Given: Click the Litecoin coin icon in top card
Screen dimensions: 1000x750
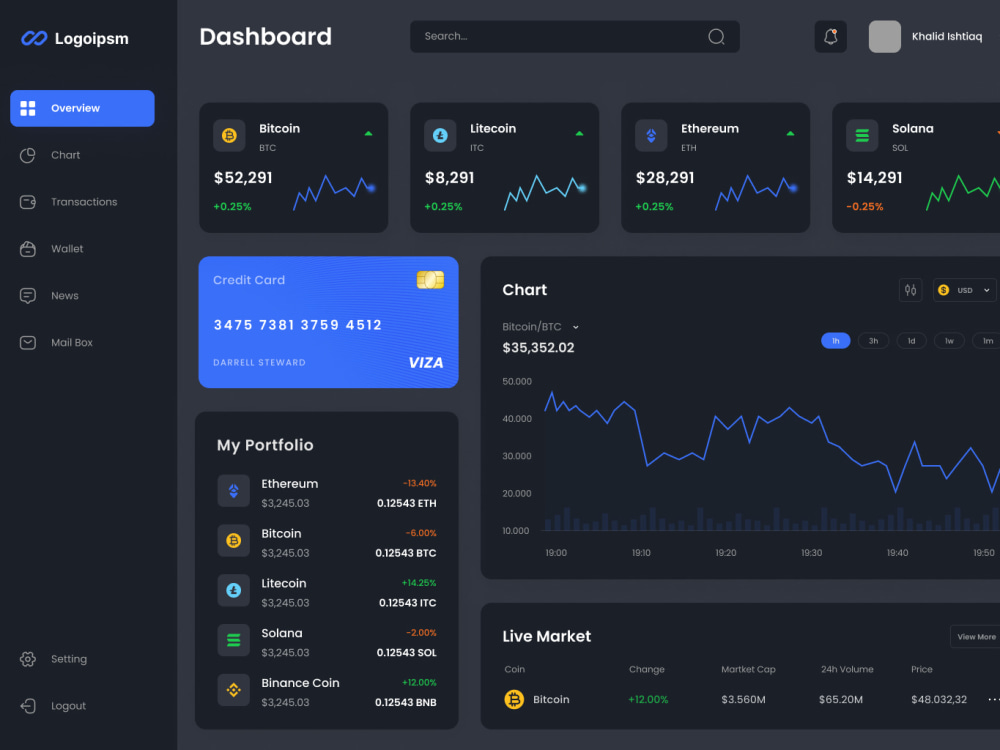Looking at the screenshot, I should (440, 135).
